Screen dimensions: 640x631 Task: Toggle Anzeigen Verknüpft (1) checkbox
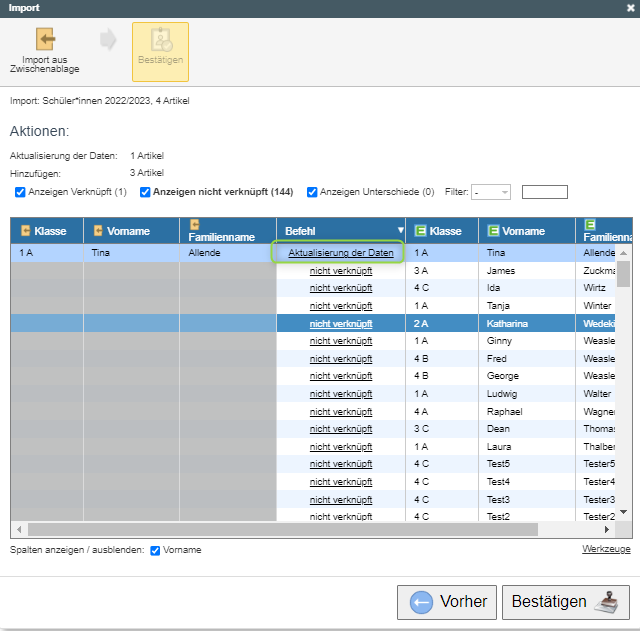pyautogui.click(x=20, y=192)
